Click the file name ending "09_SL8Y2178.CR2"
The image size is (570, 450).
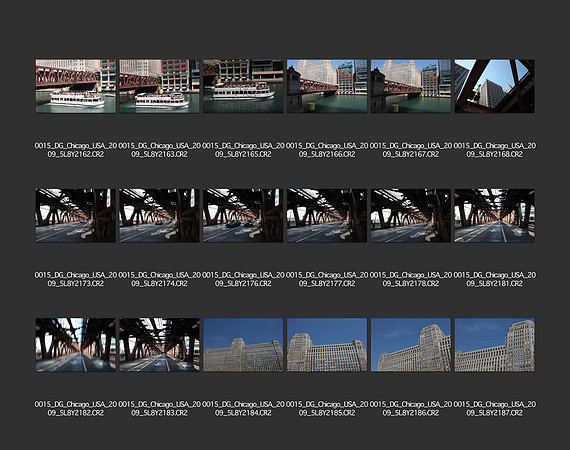411,279
